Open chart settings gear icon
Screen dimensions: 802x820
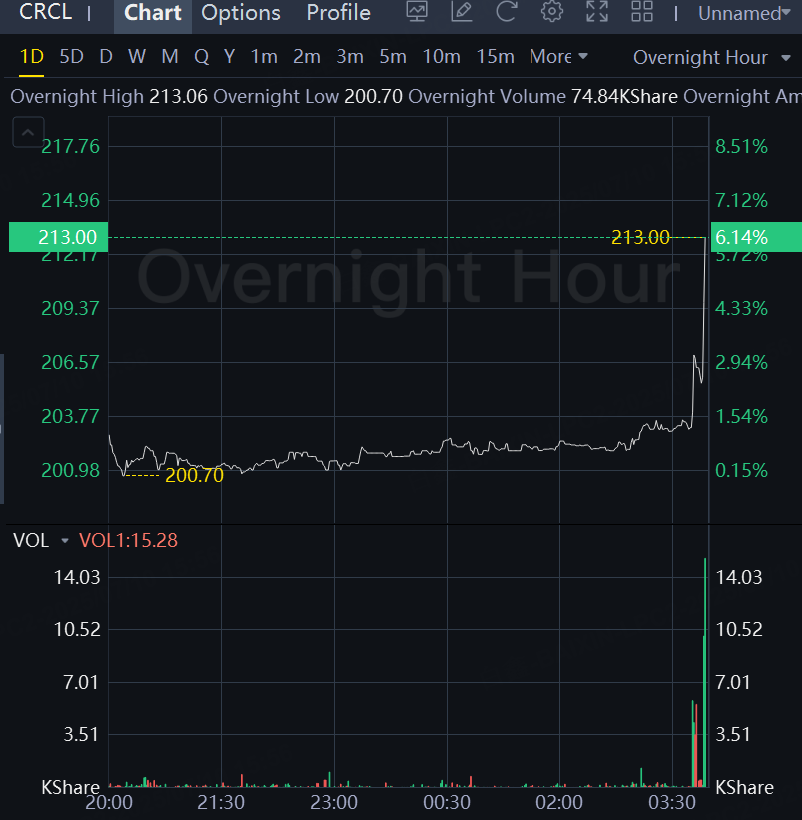[x=552, y=12]
